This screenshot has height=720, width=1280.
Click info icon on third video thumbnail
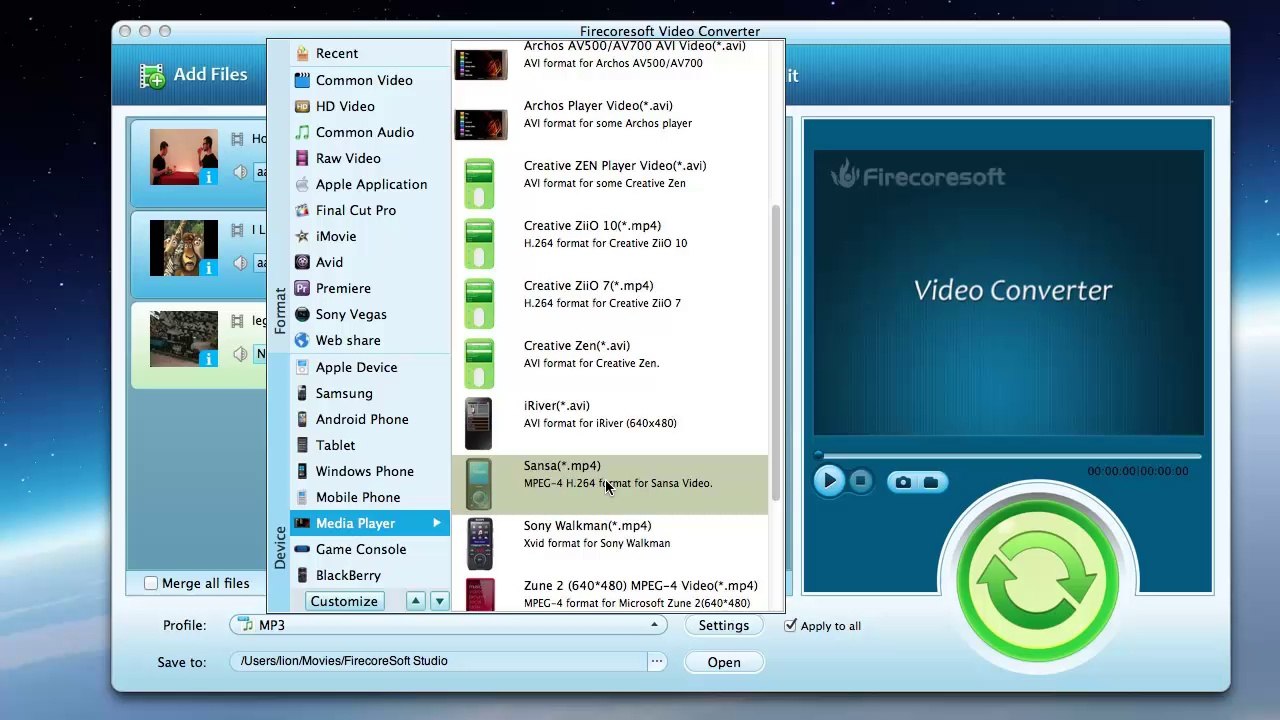(208, 359)
